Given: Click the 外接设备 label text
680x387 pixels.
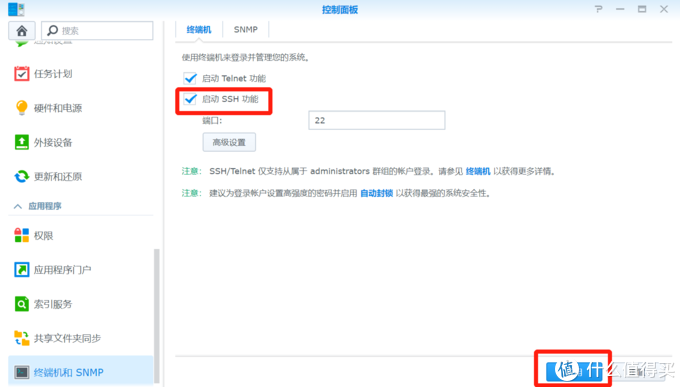Looking at the screenshot, I should pos(53,142).
